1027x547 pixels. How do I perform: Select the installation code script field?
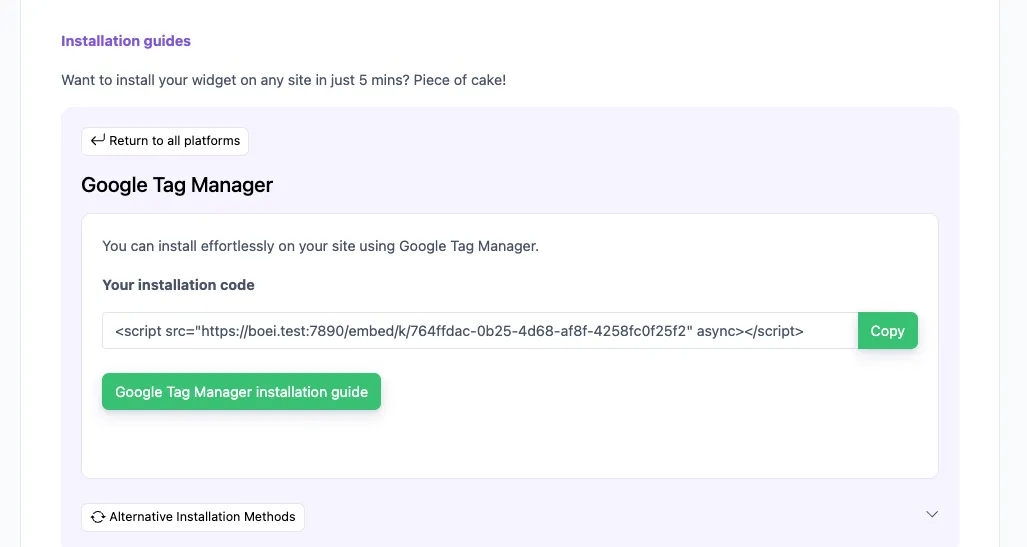point(480,331)
